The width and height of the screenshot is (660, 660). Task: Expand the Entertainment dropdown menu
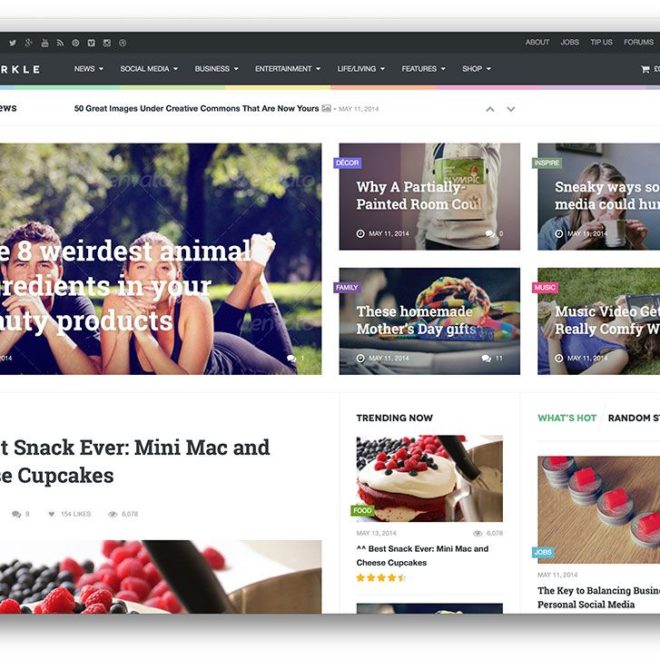287,69
